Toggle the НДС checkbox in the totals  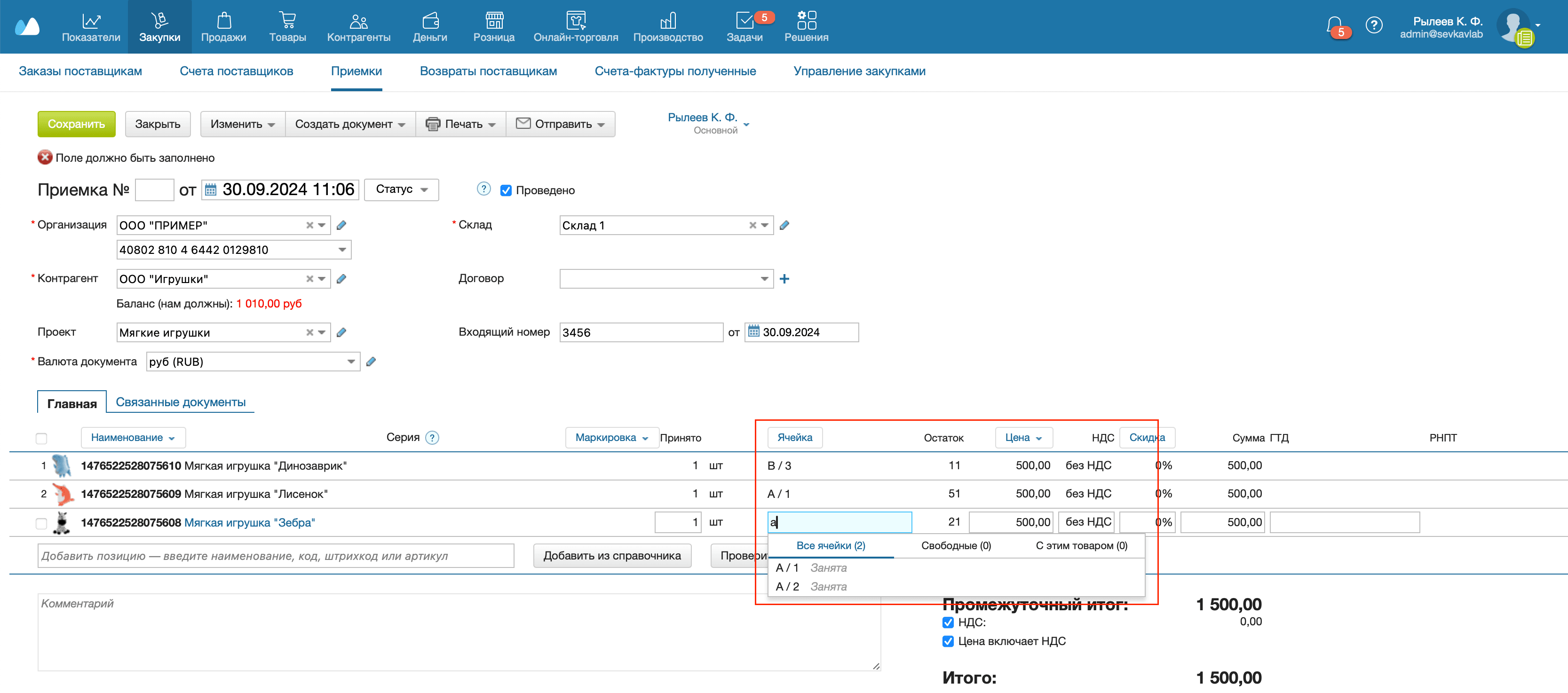948,622
